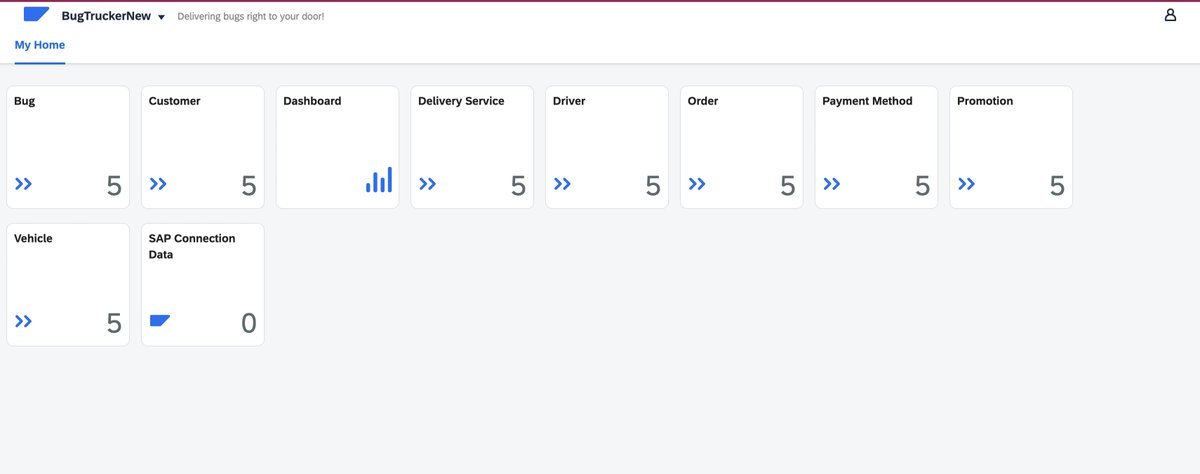Expand the BugTruckerNew title dropdown arrow
1200x474 pixels.
161,17
